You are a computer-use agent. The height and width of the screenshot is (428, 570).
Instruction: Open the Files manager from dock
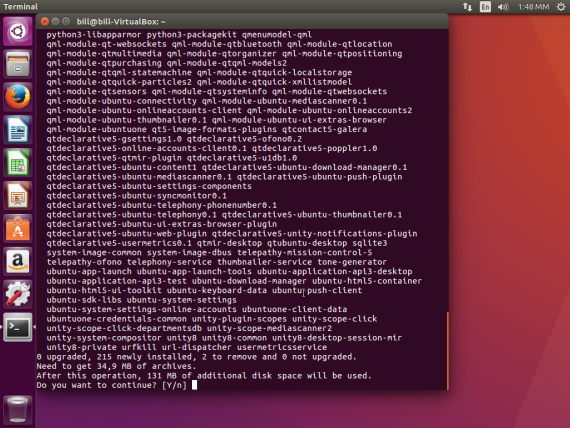[17, 64]
